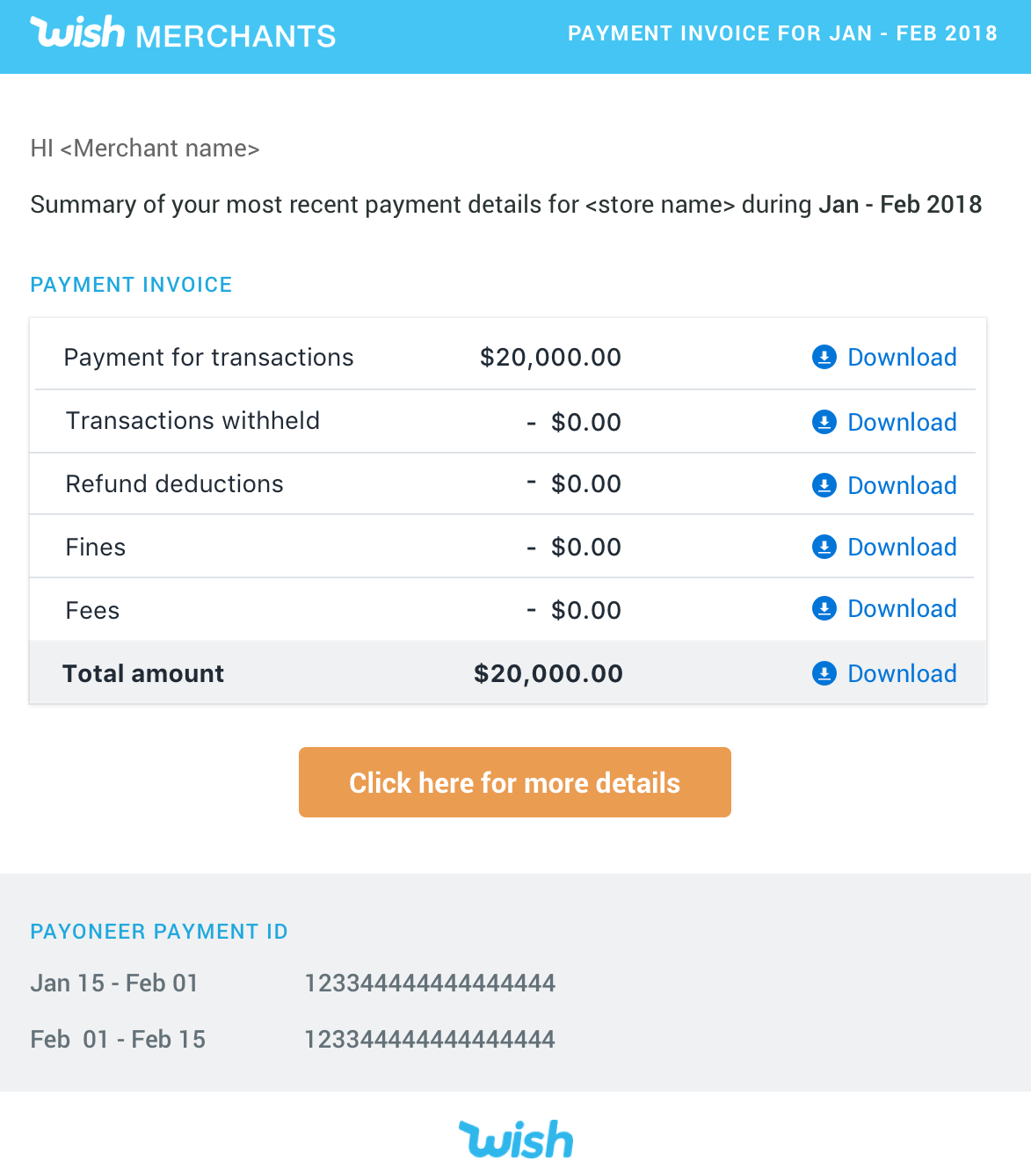Click the PAYMENT INVOICE FOR JAN - FEB 2018 header
This screenshot has width=1031, height=1176.
[782, 33]
